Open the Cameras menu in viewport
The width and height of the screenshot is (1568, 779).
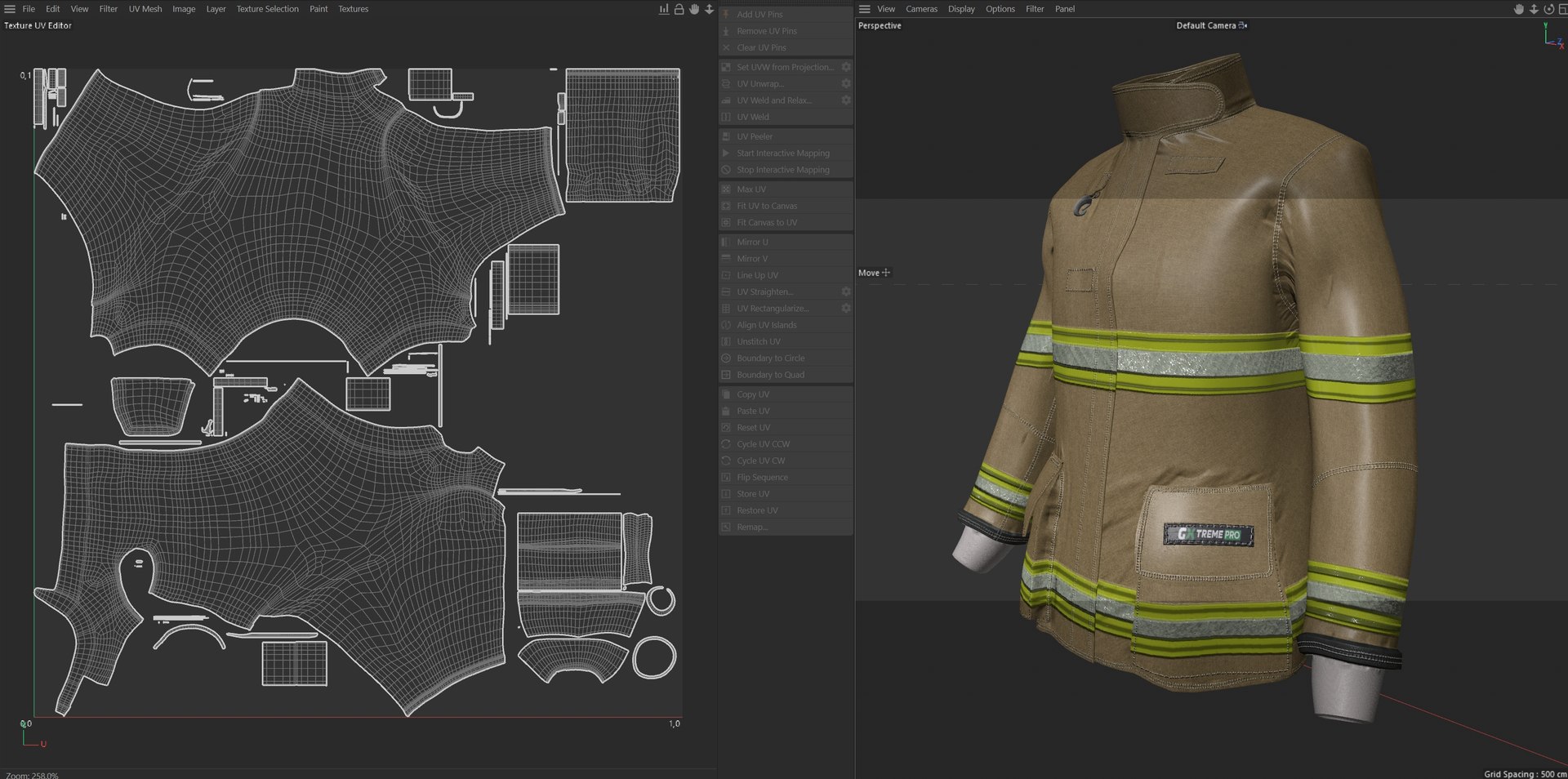(921, 9)
